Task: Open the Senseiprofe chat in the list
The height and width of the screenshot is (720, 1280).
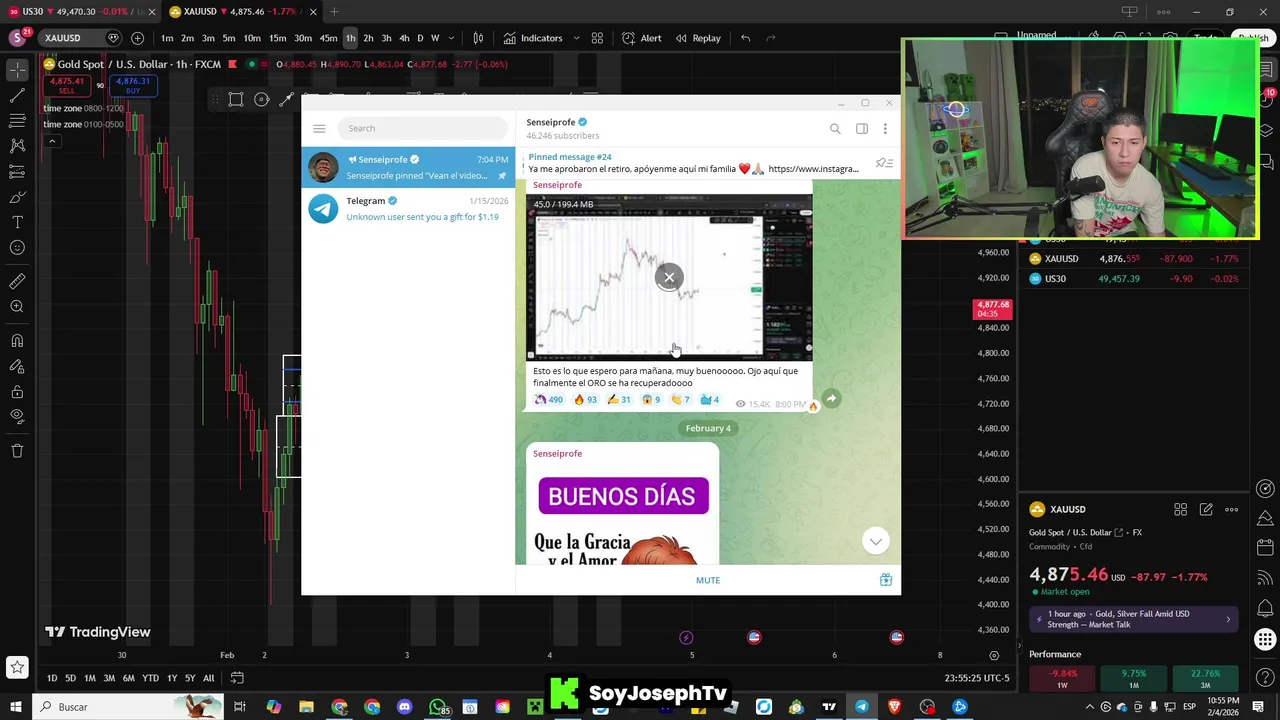Action: (x=408, y=167)
